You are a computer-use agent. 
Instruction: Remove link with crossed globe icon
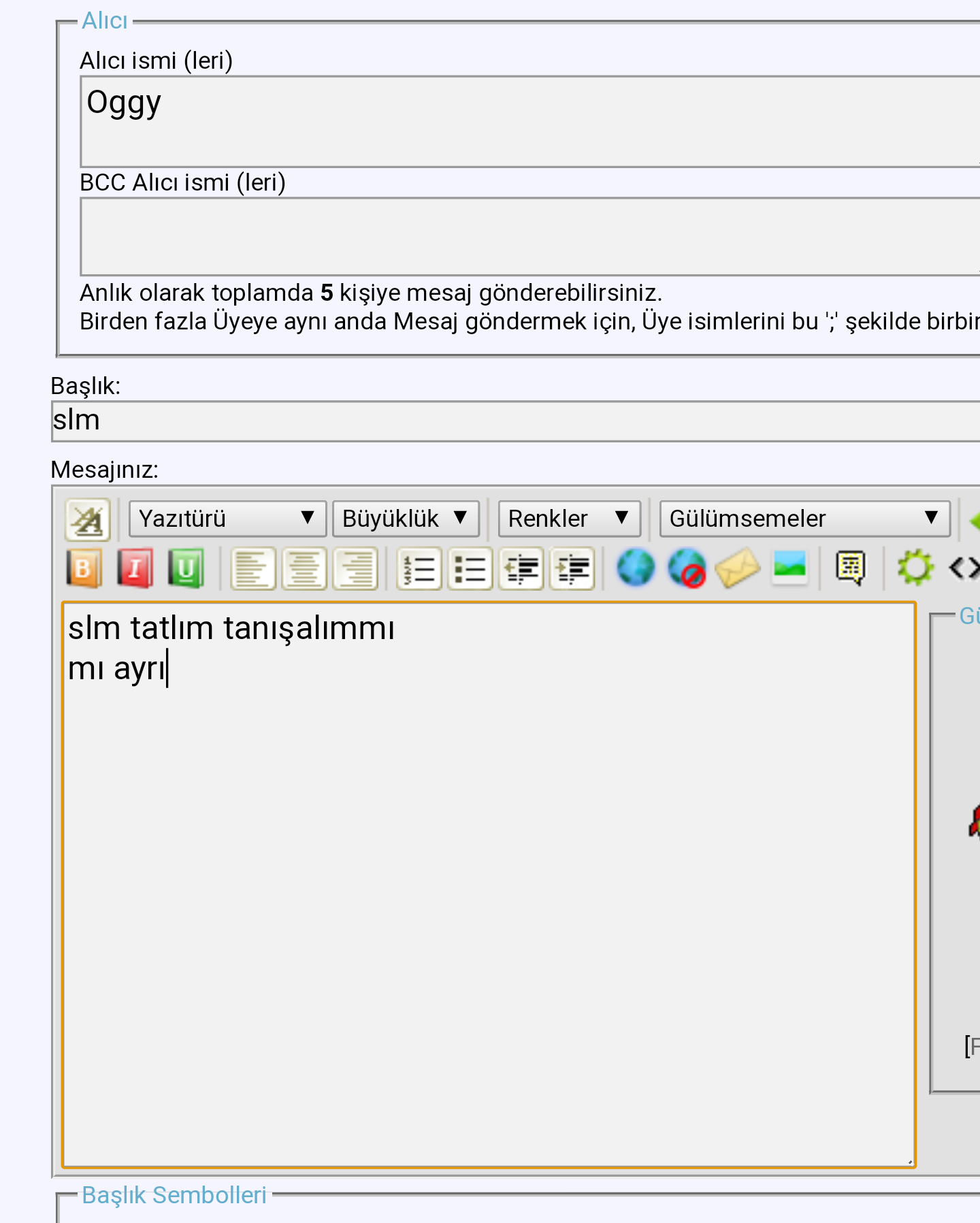point(687,568)
